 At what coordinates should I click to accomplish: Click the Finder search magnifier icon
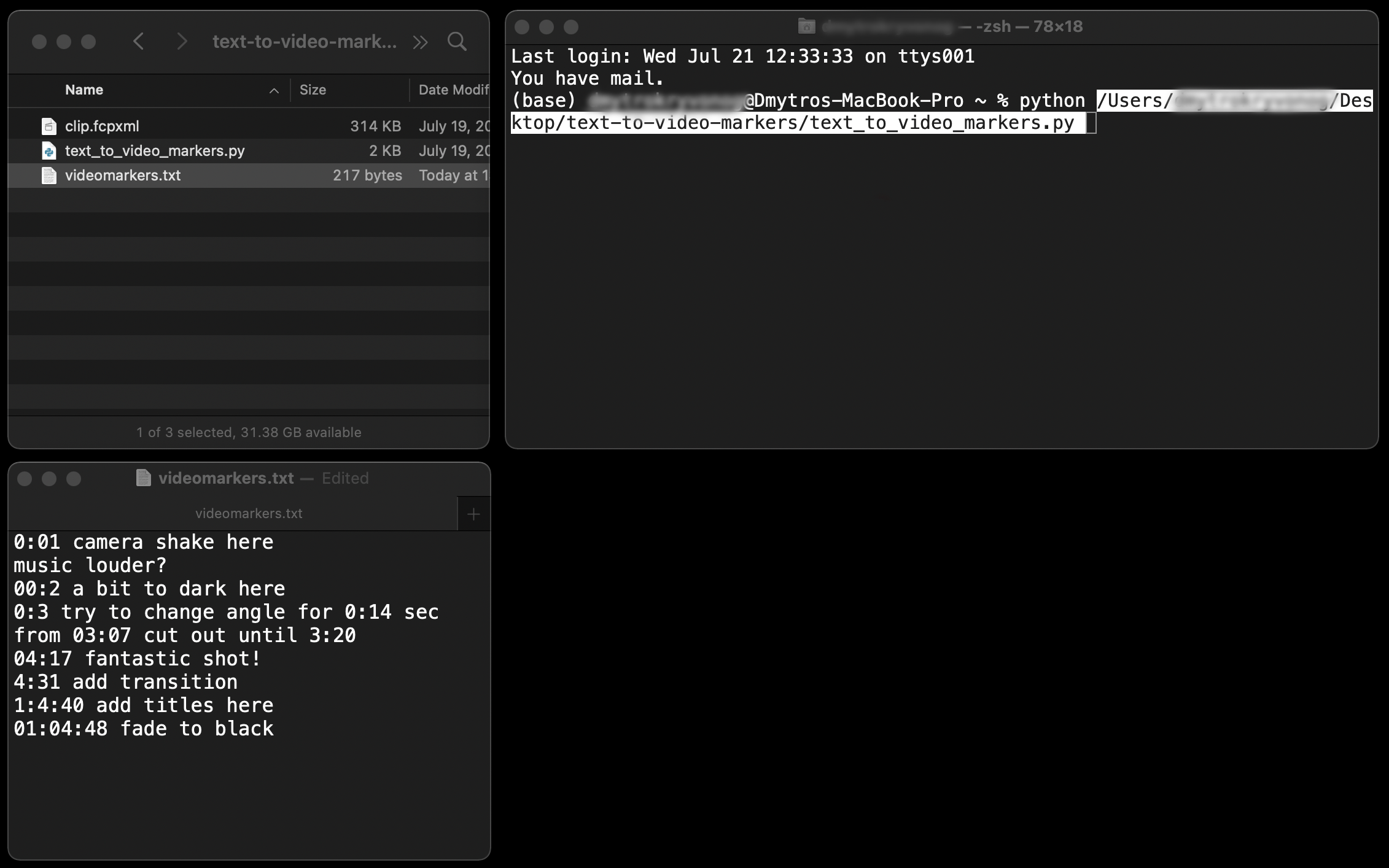click(457, 42)
